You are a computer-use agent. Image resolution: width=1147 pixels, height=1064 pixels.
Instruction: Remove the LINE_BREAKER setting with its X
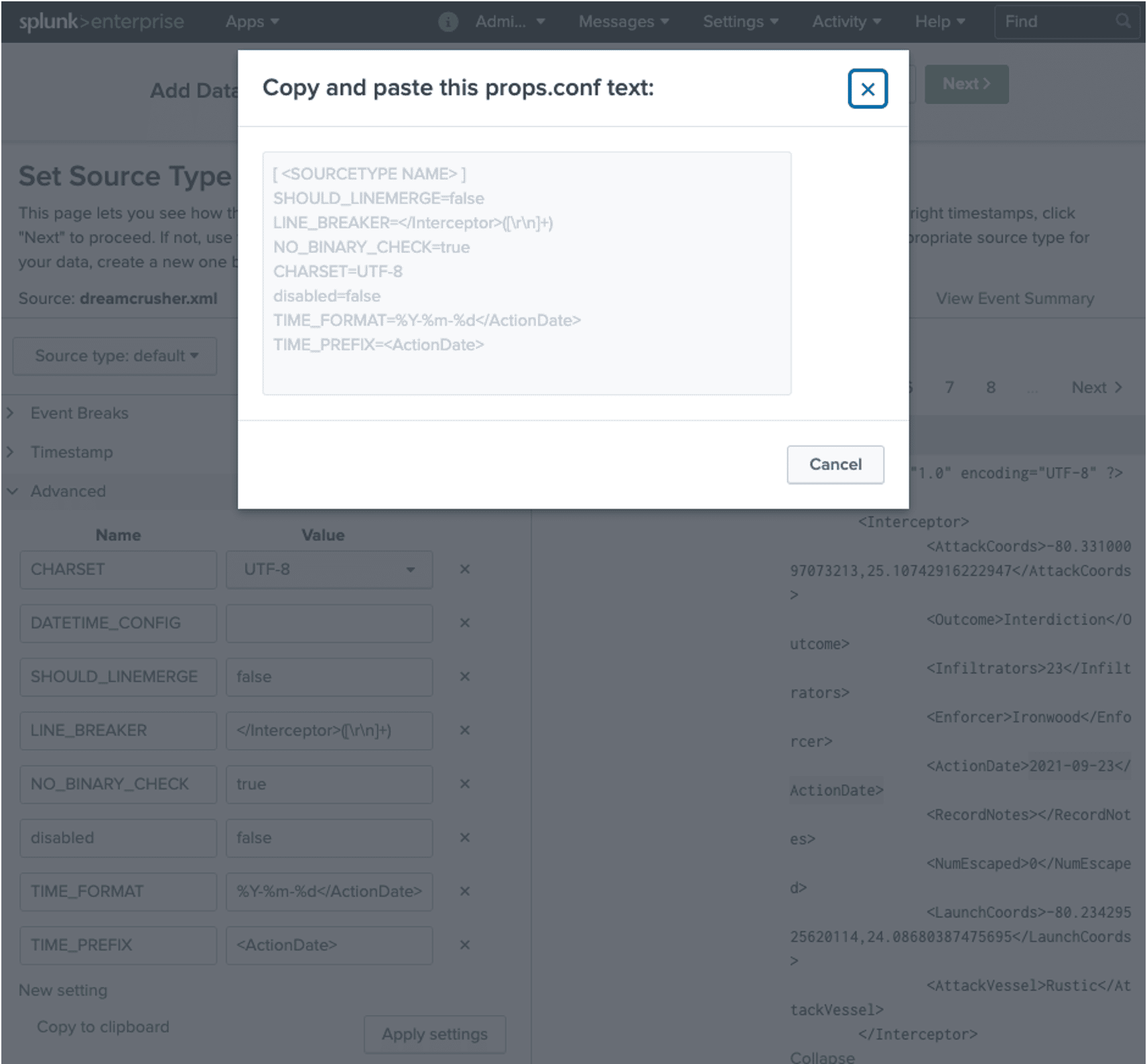tap(464, 730)
